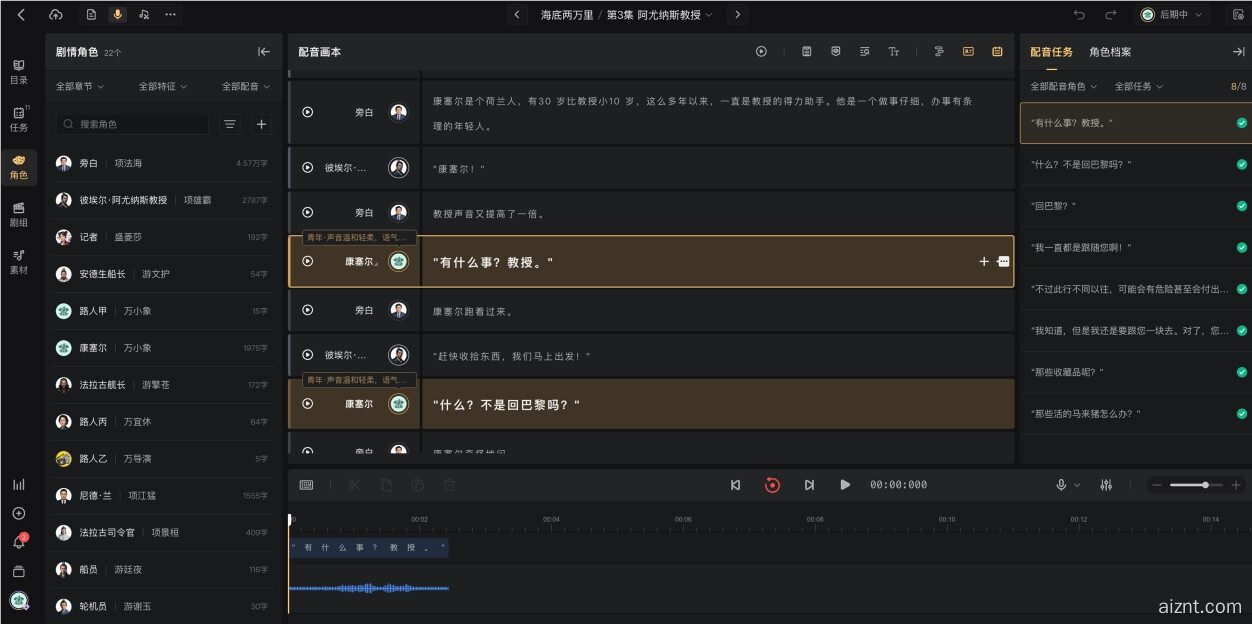Click the microphone icon in the top toolbar
The height and width of the screenshot is (624, 1252).
click(x=118, y=15)
